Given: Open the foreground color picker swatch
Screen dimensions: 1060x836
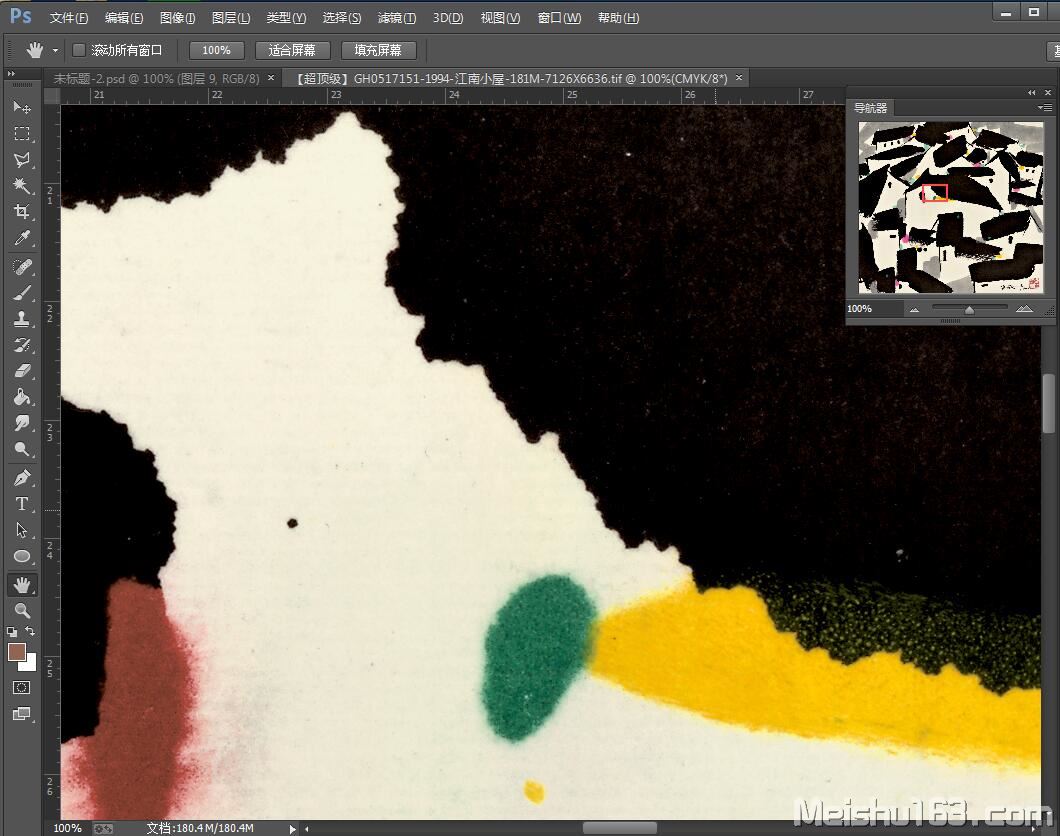Looking at the screenshot, I should point(16,651).
